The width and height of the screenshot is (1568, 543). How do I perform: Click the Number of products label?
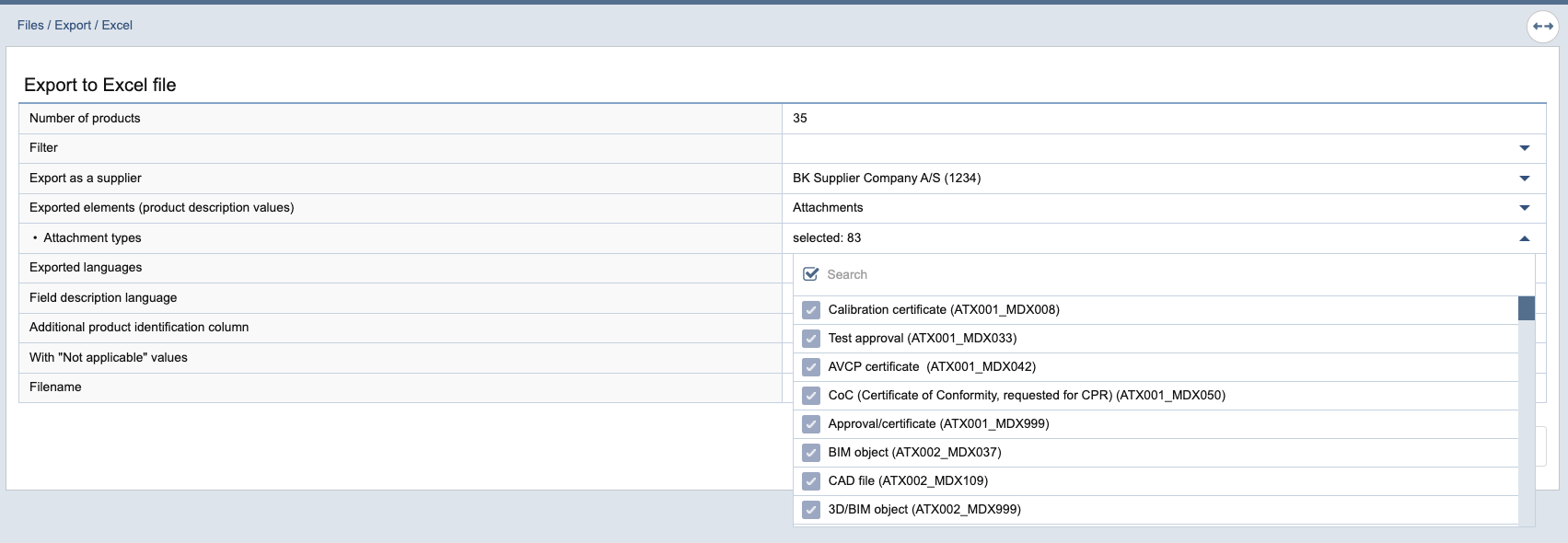tap(85, 118)
